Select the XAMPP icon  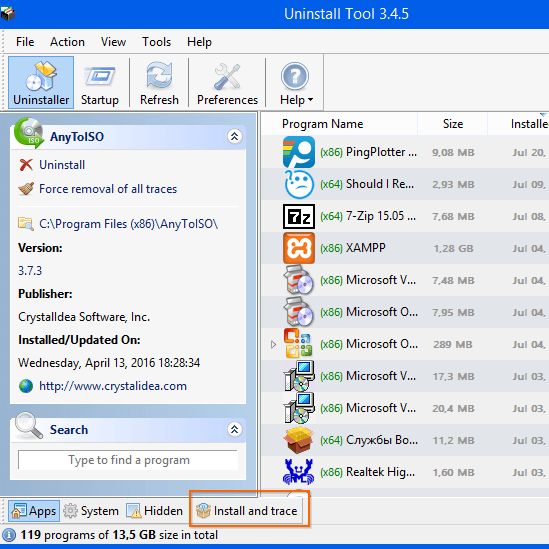click(x=299, y=248)
